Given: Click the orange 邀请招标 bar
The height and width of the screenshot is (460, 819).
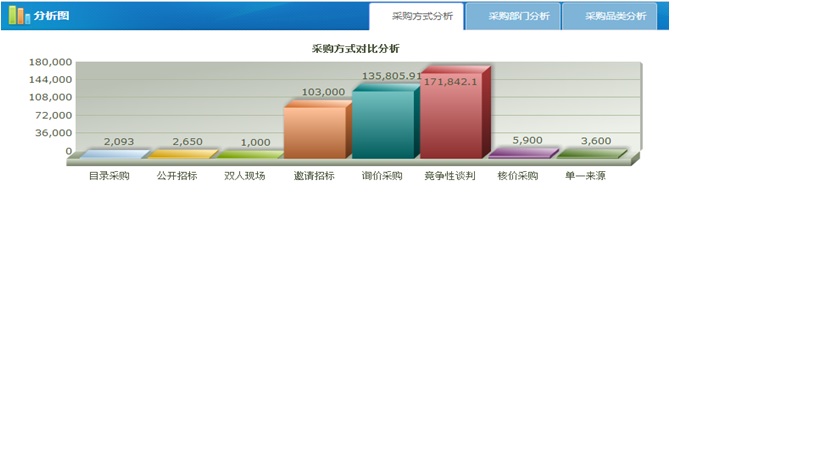Looking at the screenshot, I should pos(315,131).
